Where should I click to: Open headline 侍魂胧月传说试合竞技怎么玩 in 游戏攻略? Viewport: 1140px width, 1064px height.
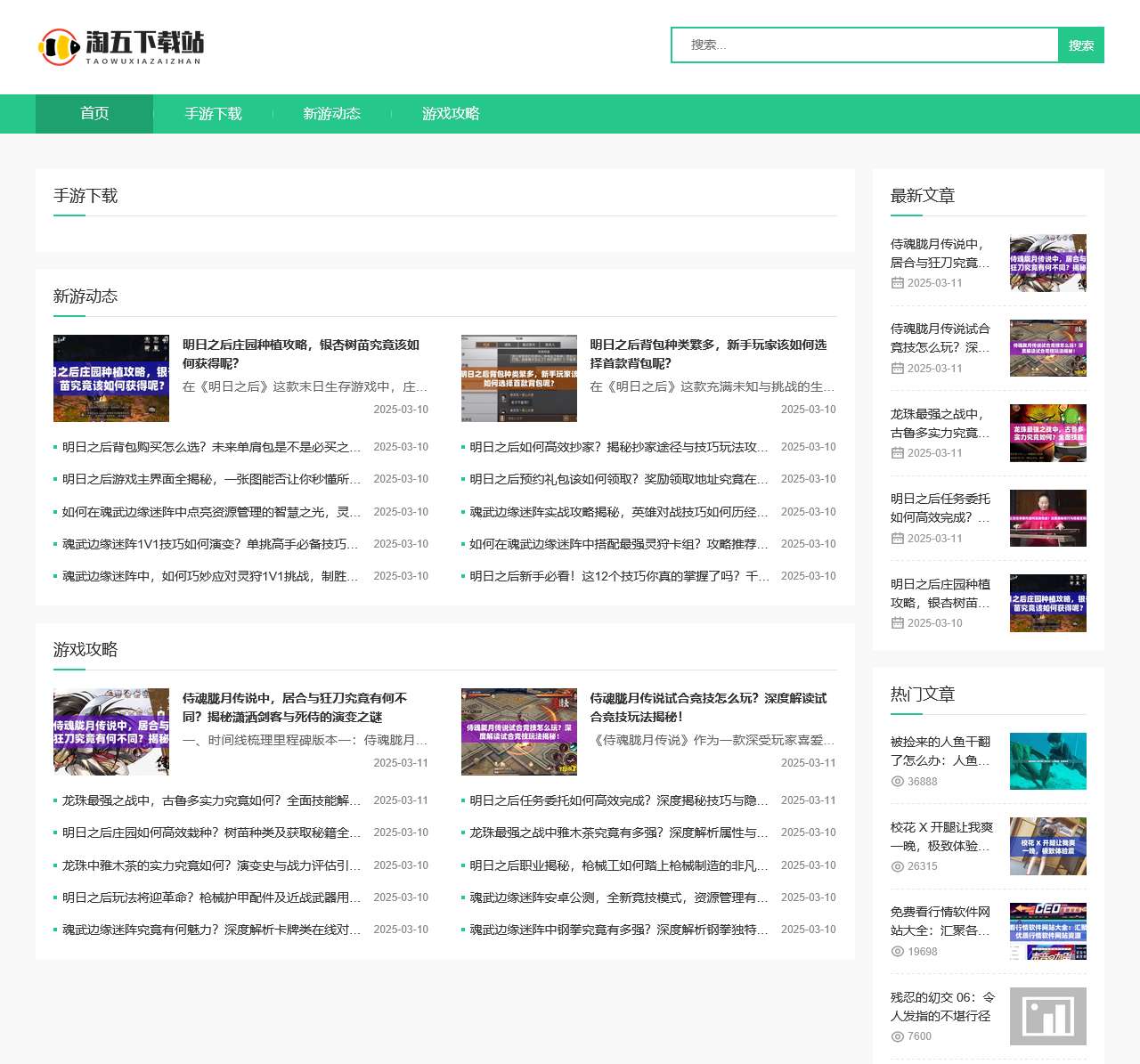708,707
